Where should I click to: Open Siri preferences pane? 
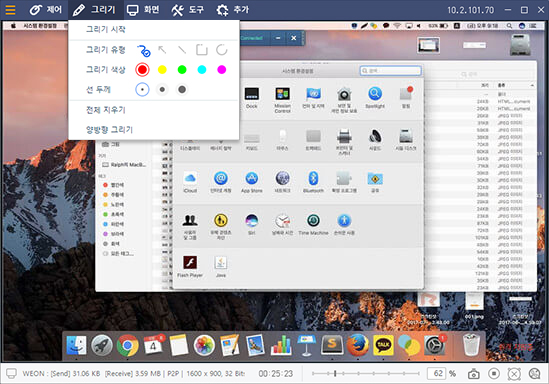pyautogui.click(x=251, y=224)
